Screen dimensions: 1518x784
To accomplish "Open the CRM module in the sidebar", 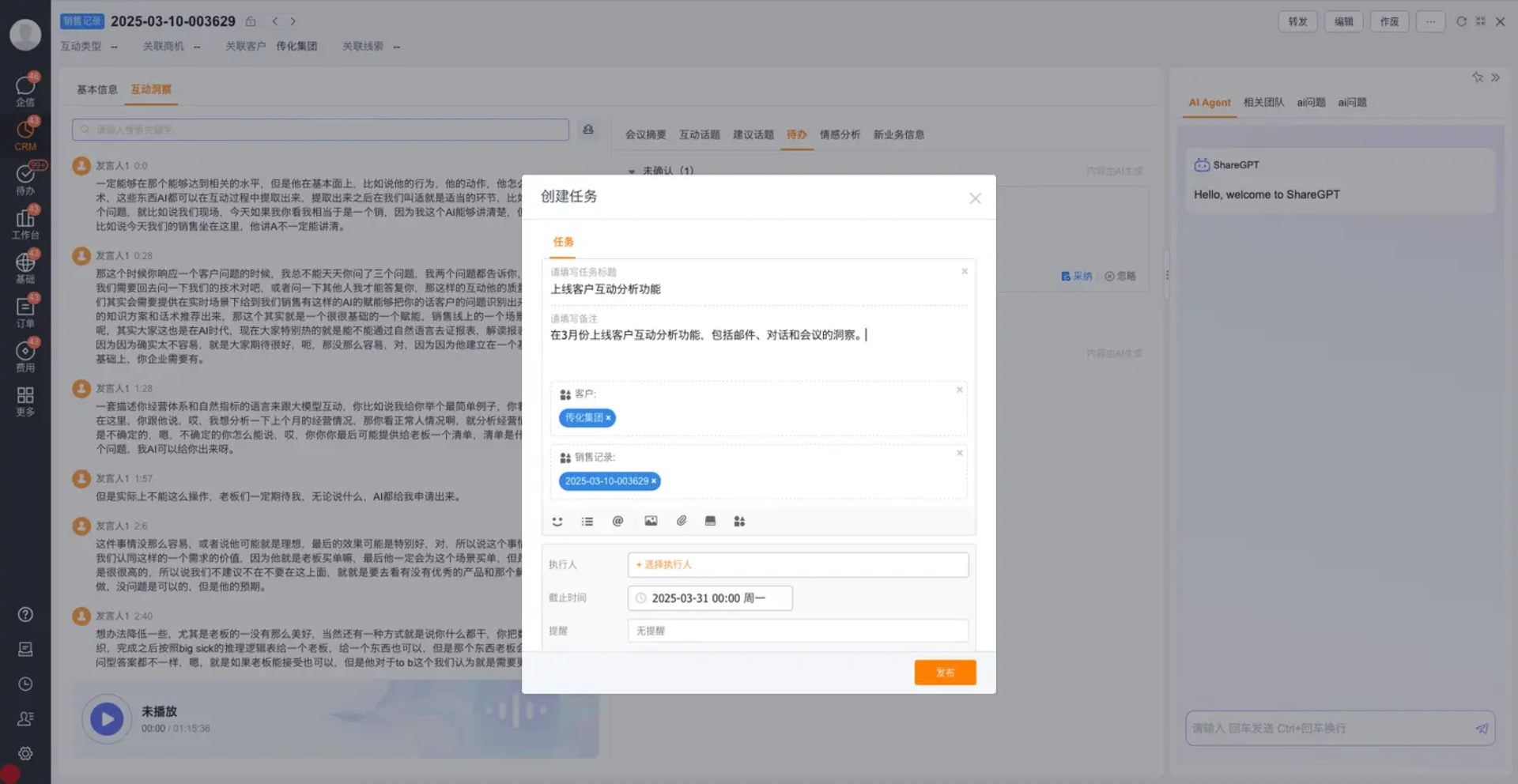I will (25, 134).
